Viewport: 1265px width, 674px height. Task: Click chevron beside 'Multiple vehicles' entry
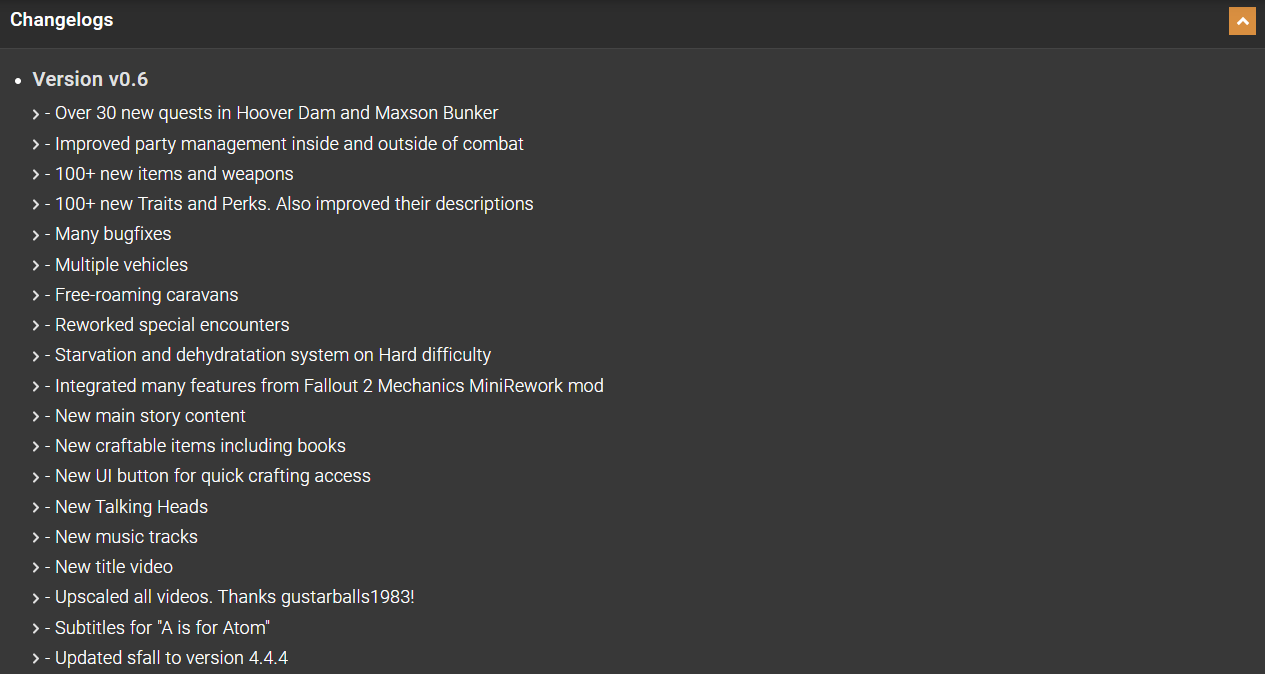click(36, 265)
